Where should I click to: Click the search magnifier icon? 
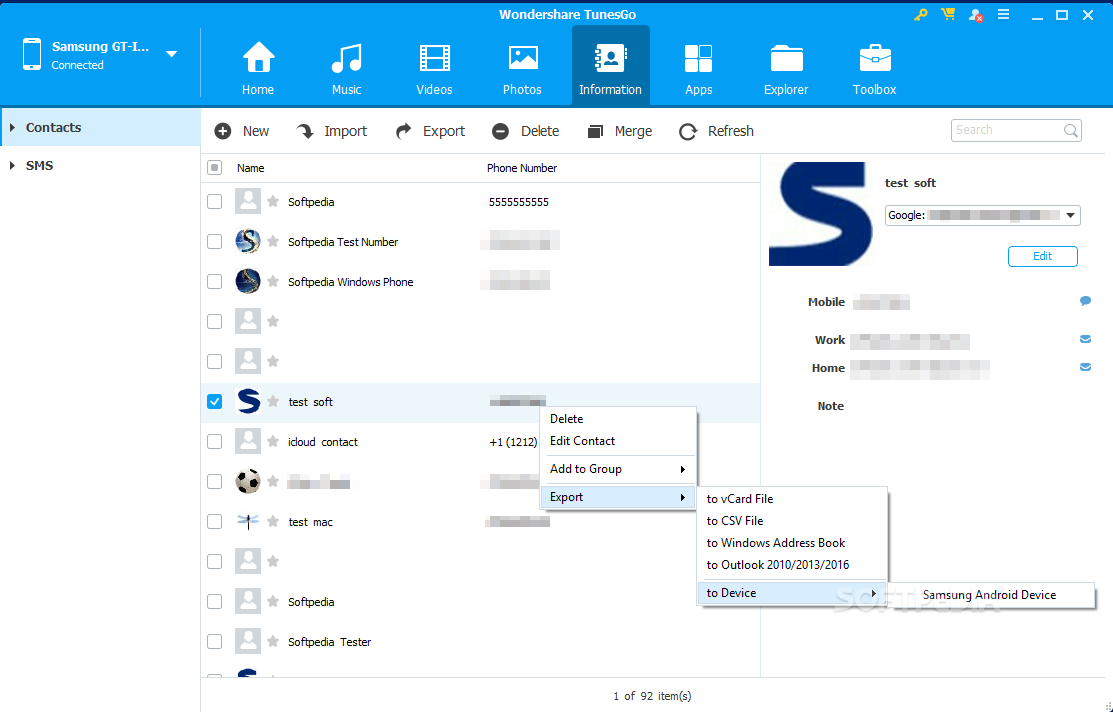pos(1071,131)
